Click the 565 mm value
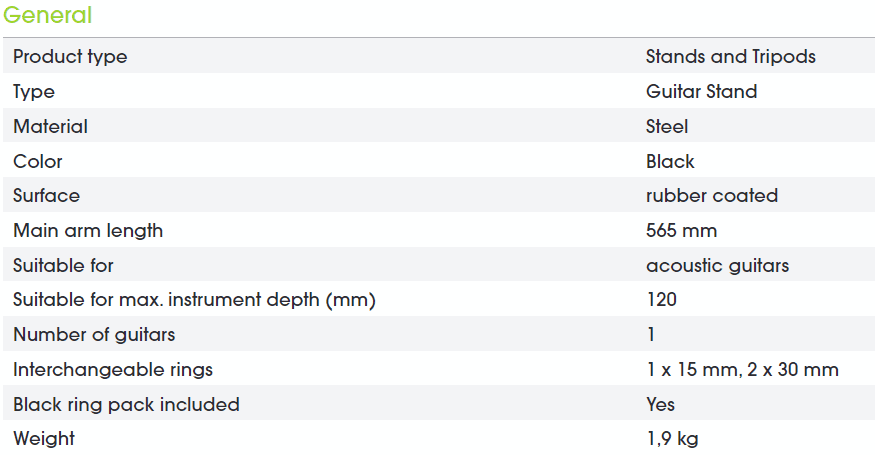The width and height of the screenshot is (875, 455). (681, 231)
